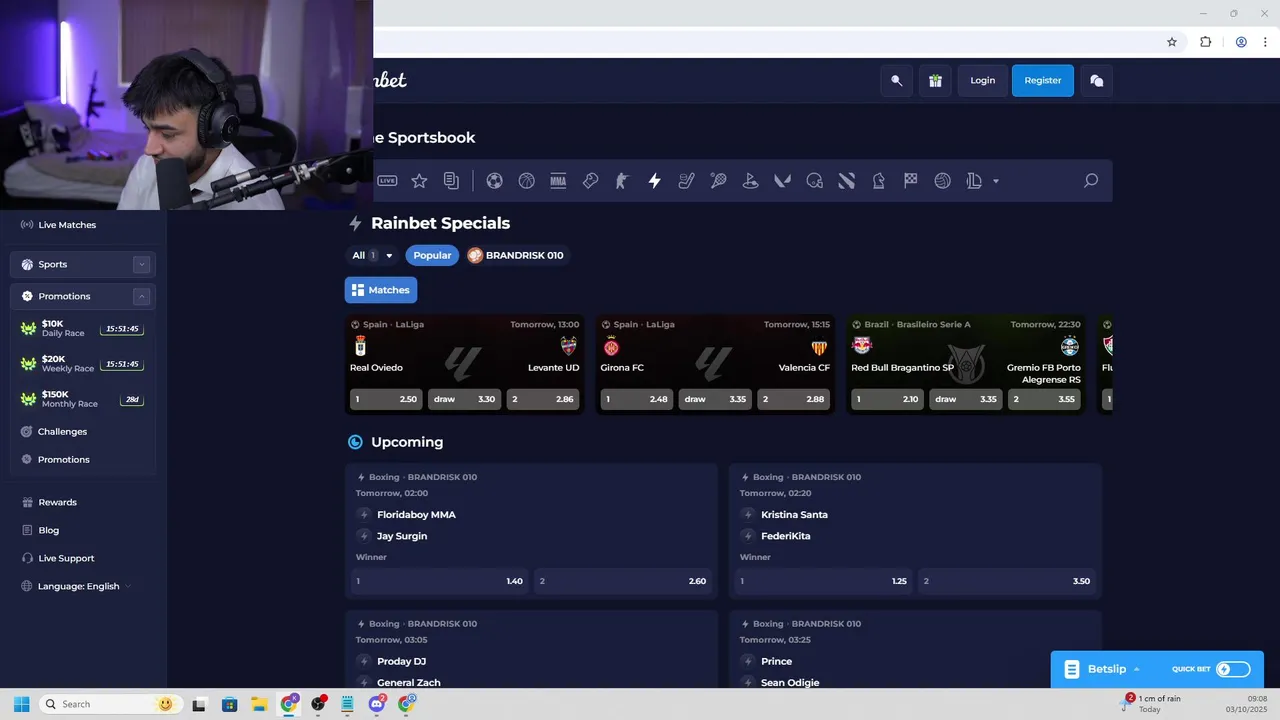1280x720 pixels.
Task: Select the ice hockey sport icon
Action: click(x=686, y=181)
